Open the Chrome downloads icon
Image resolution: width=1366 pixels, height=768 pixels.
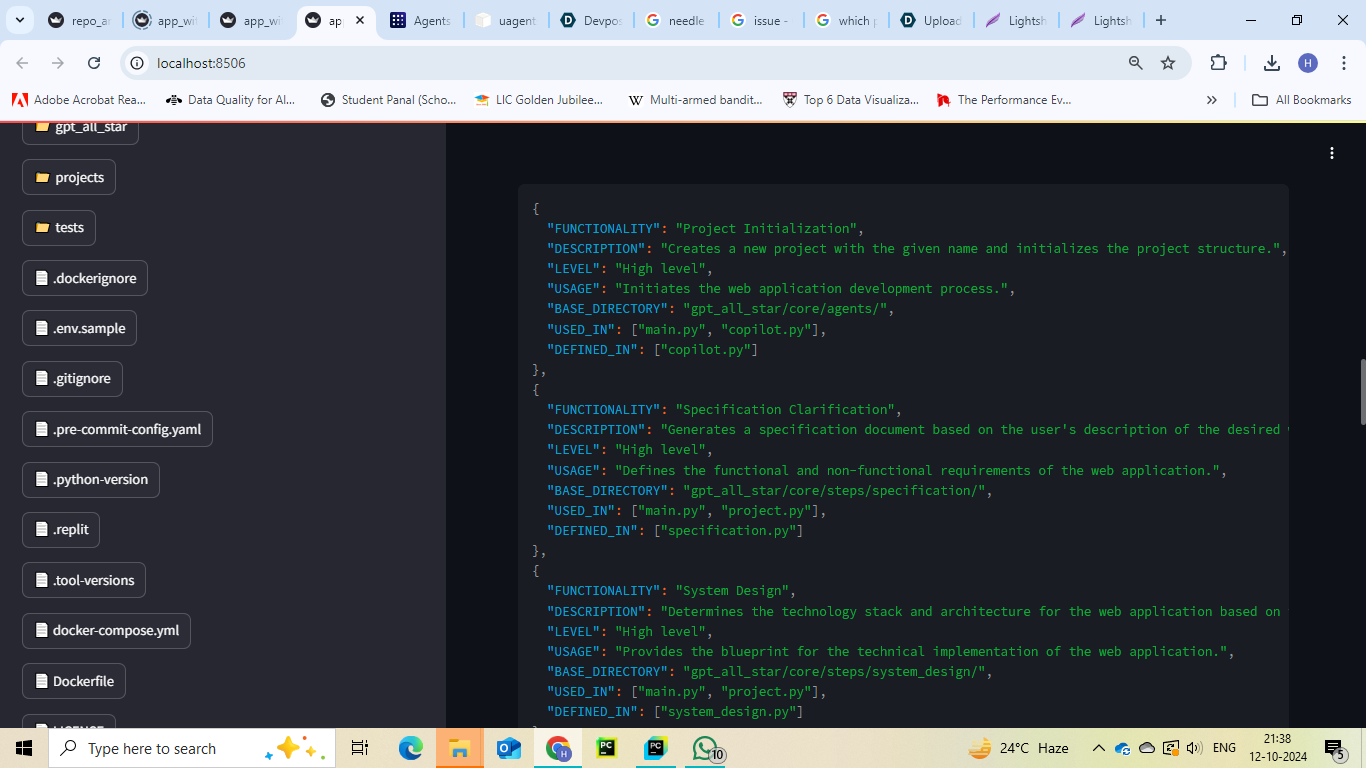point(1272,63)
